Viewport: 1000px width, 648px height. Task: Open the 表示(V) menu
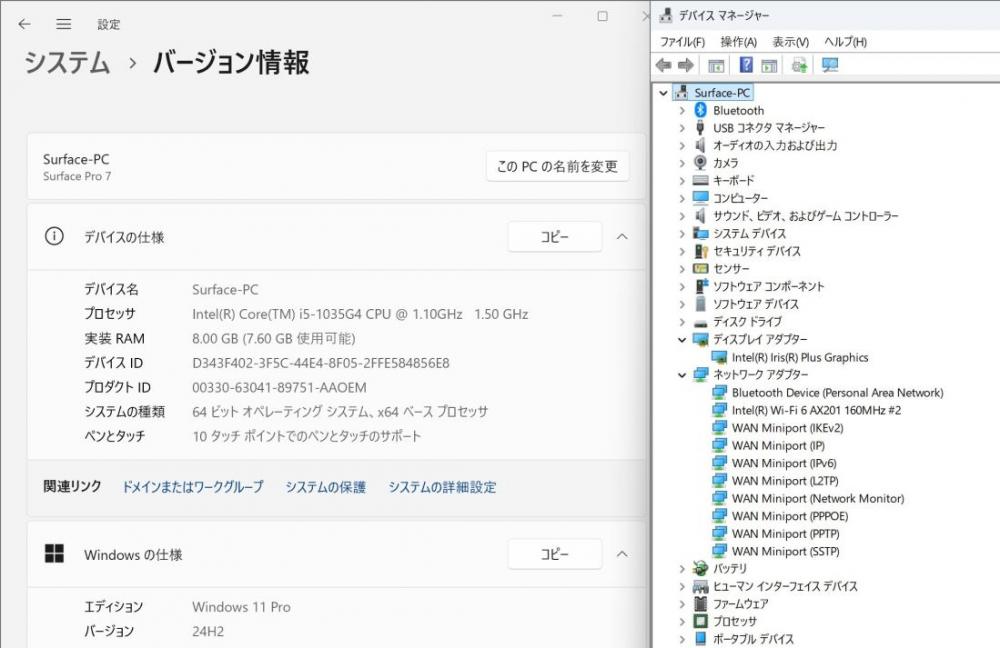(791, 42)
